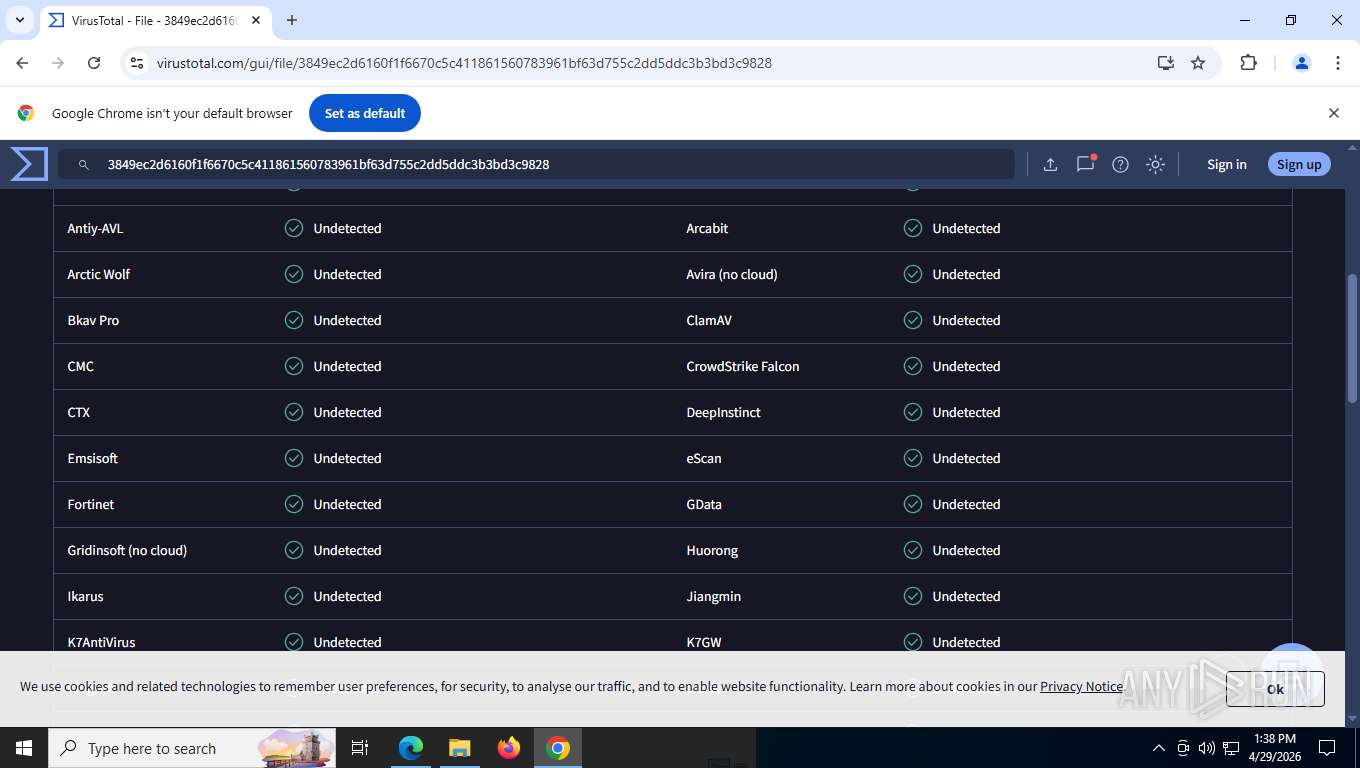Click the Bkav Pro engine name

93,320
